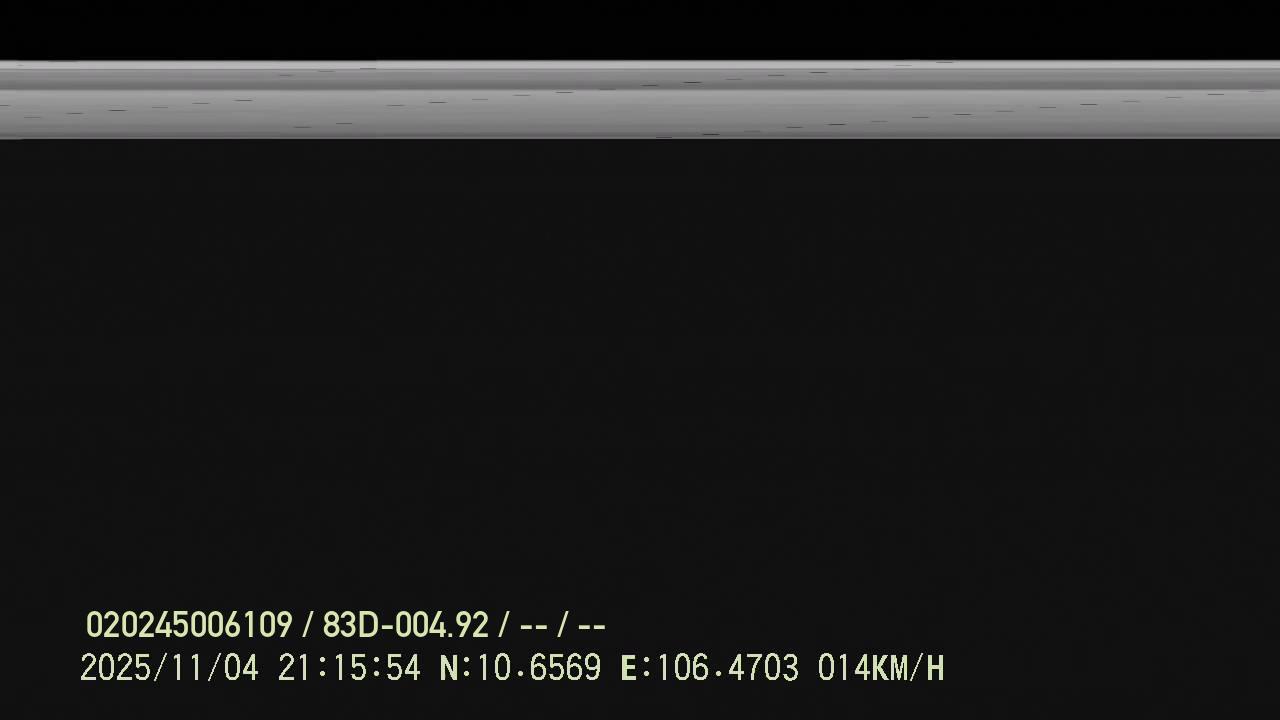The image size is (1280, 720).
Task: Click the center of dark video area
Action: (x=640, y=370)
